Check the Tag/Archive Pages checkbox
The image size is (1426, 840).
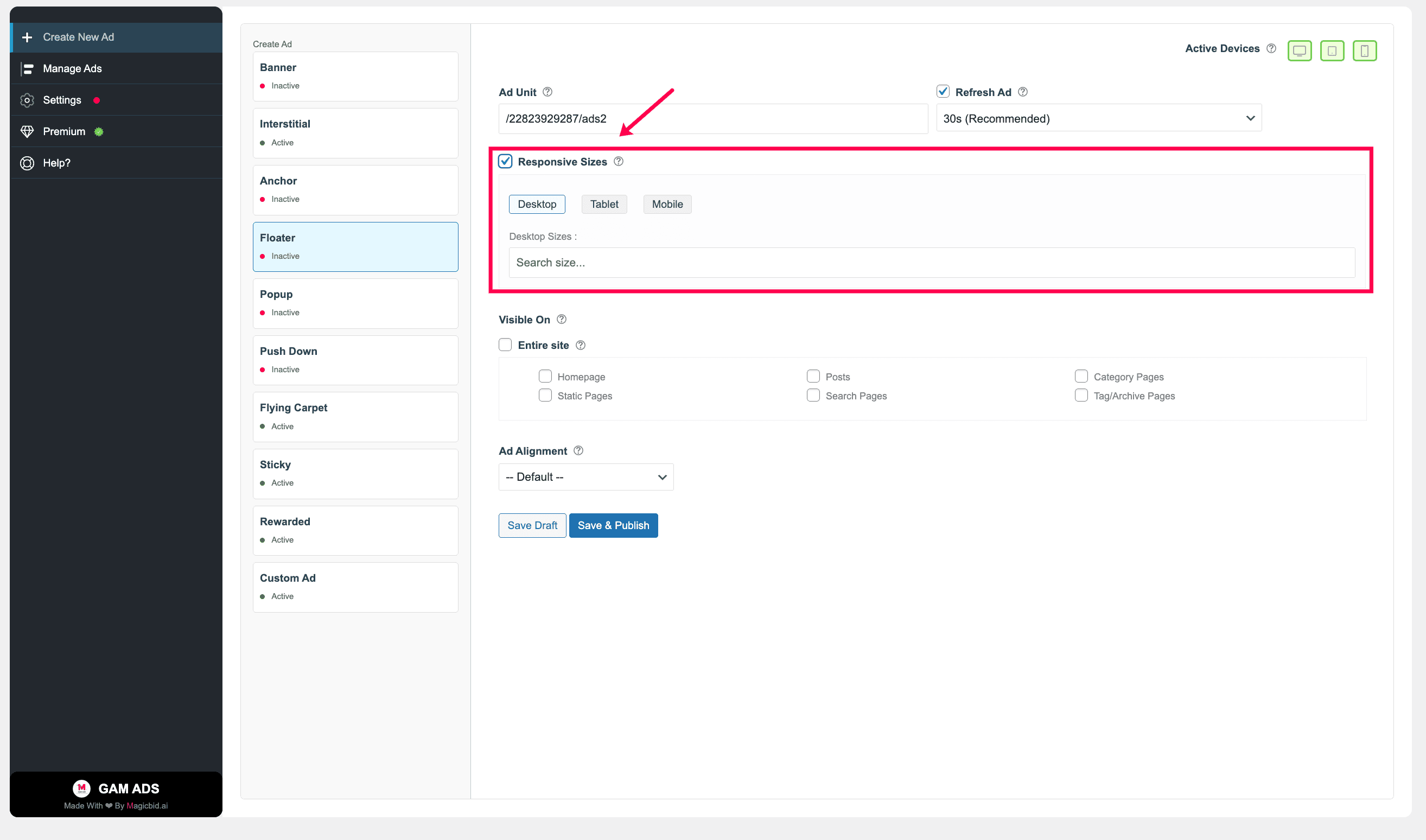(1081, 395)
